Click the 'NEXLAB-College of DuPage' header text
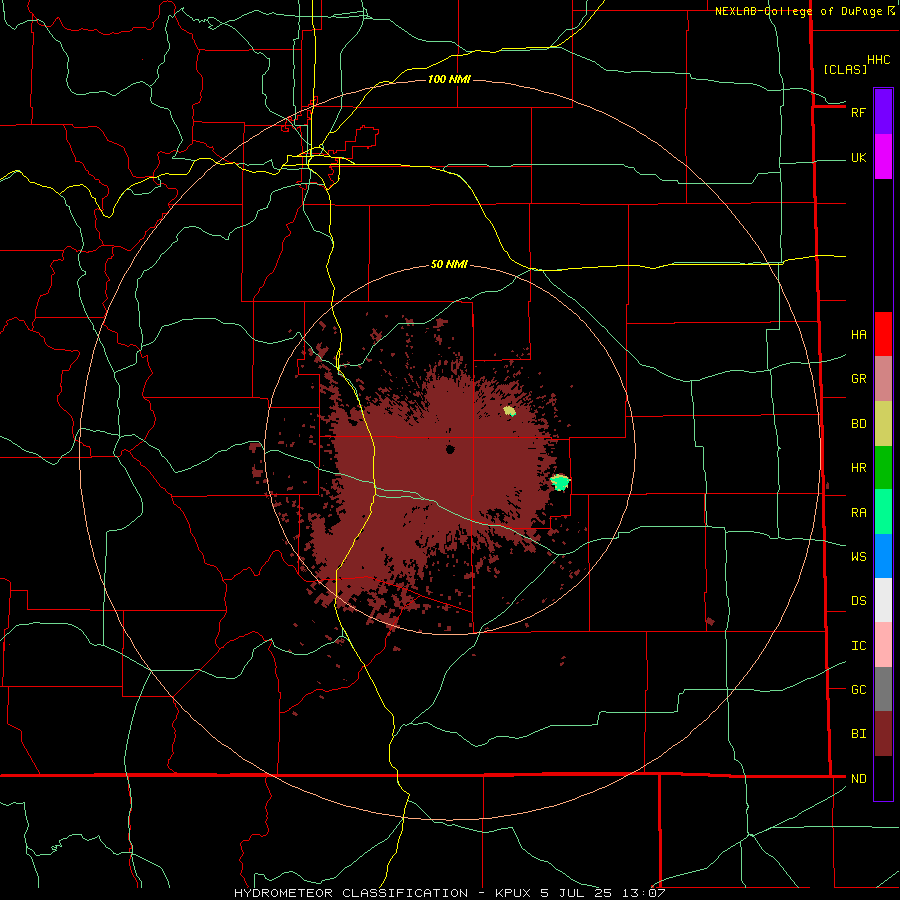The height and width of the screenshot is (900, 900). [x=799, y=11]
